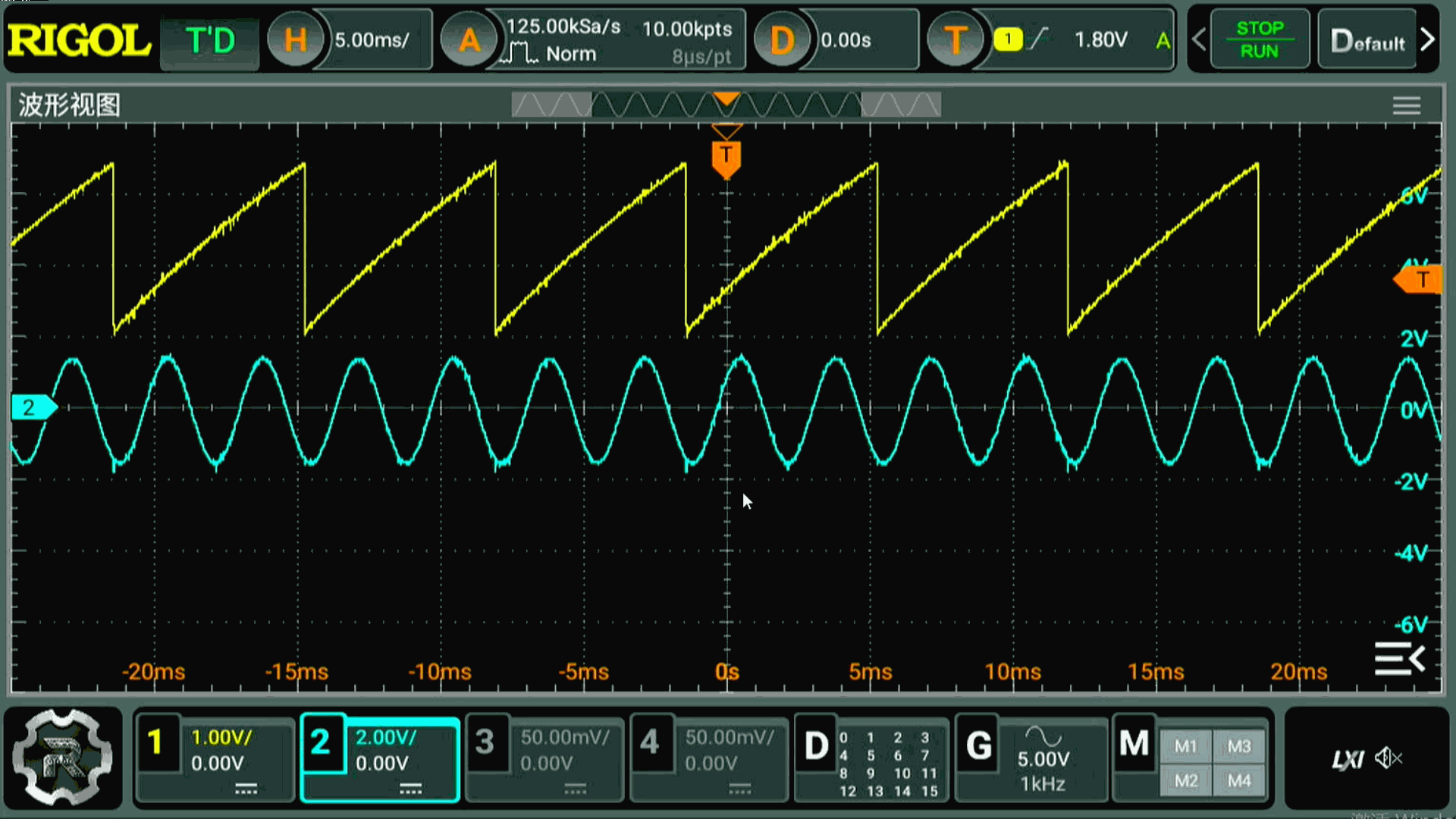Open Delay settings via the D icon
Image resolution: width=1456 pixels, height=819 pixels.
click(781, 39)
